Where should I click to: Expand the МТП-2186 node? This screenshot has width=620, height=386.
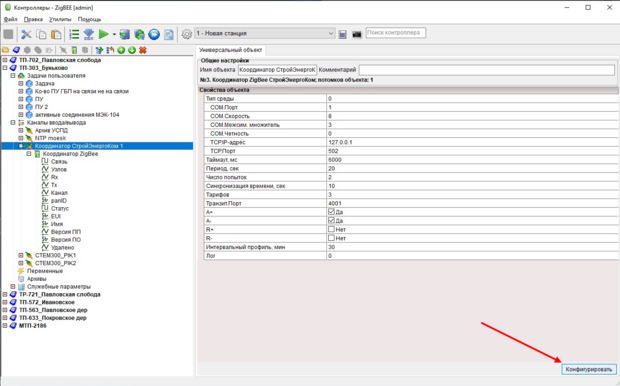(x=5, y=326)
